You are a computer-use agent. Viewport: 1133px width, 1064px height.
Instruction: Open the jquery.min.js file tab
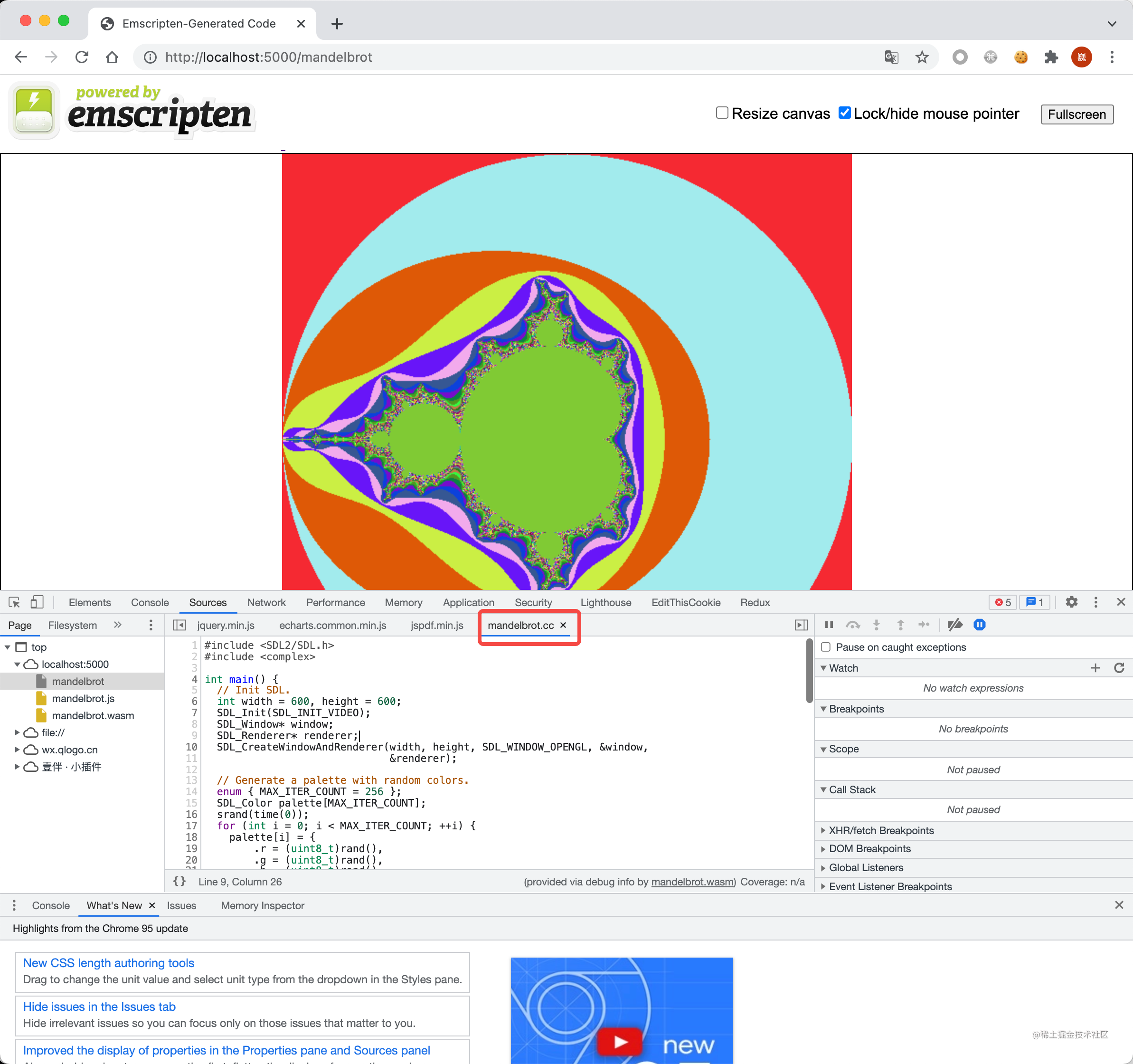(x=226, y=625)
